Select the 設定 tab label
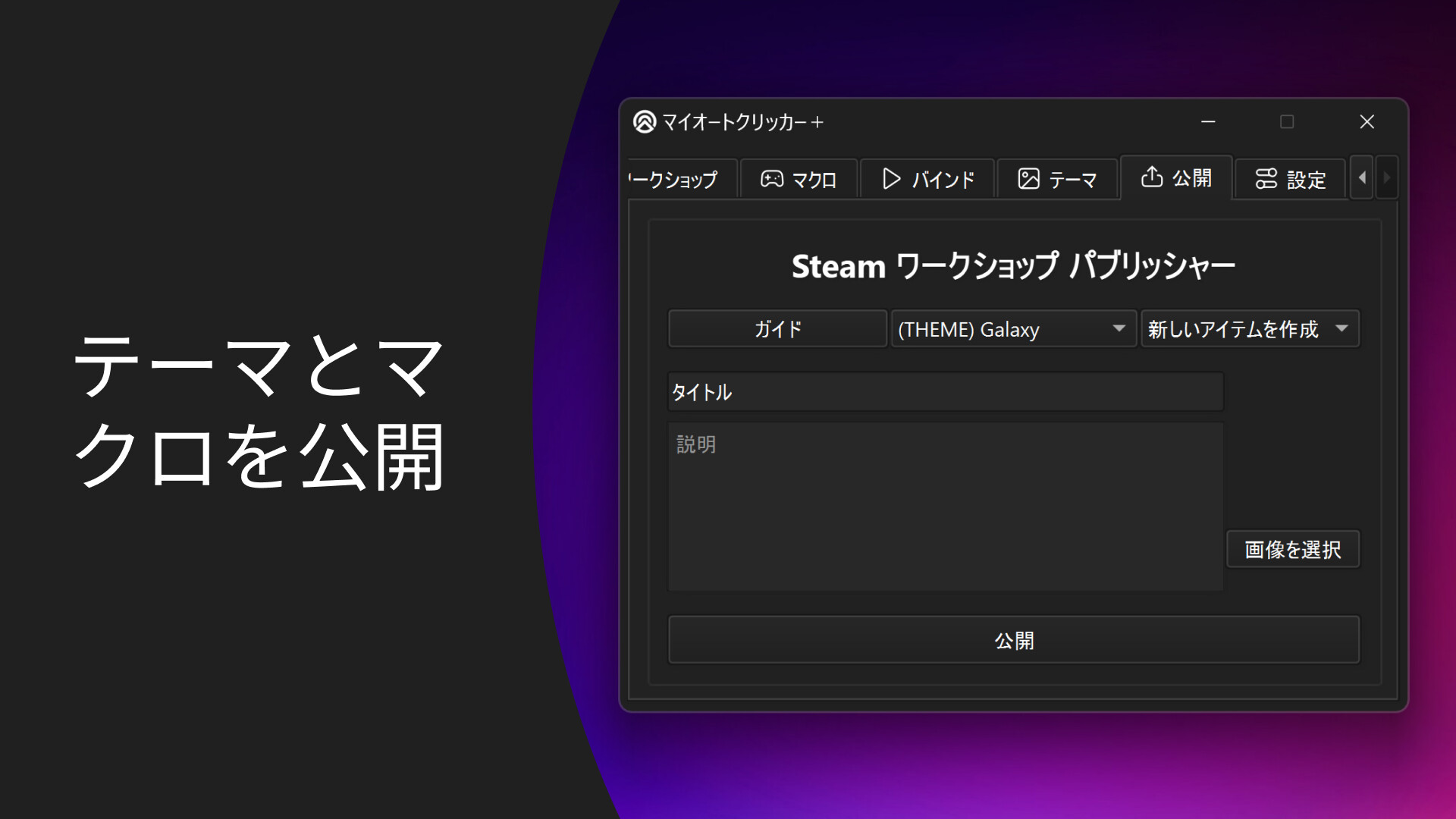1456x819 pixels. point(1306,180)
